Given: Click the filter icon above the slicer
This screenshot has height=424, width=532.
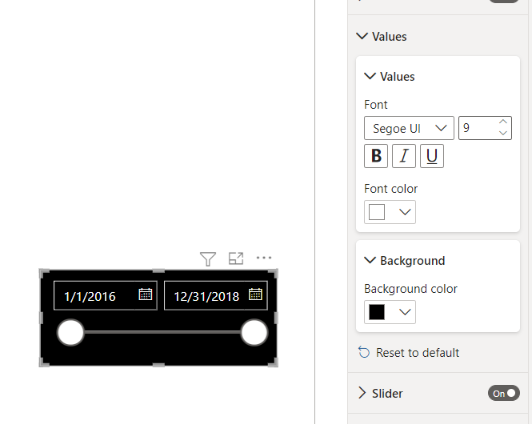Looking at the screenshot, I should click(x=208, y=259).
